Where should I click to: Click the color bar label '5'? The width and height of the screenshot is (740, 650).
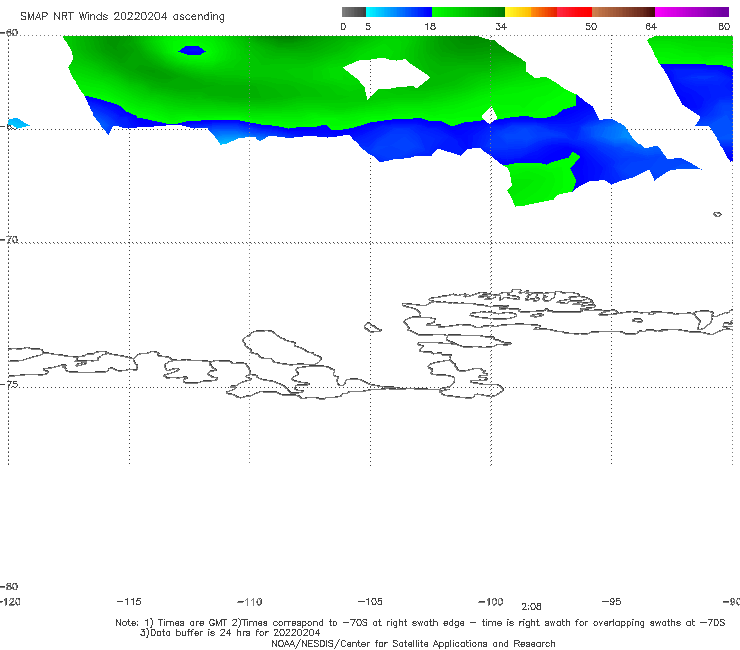368,26
